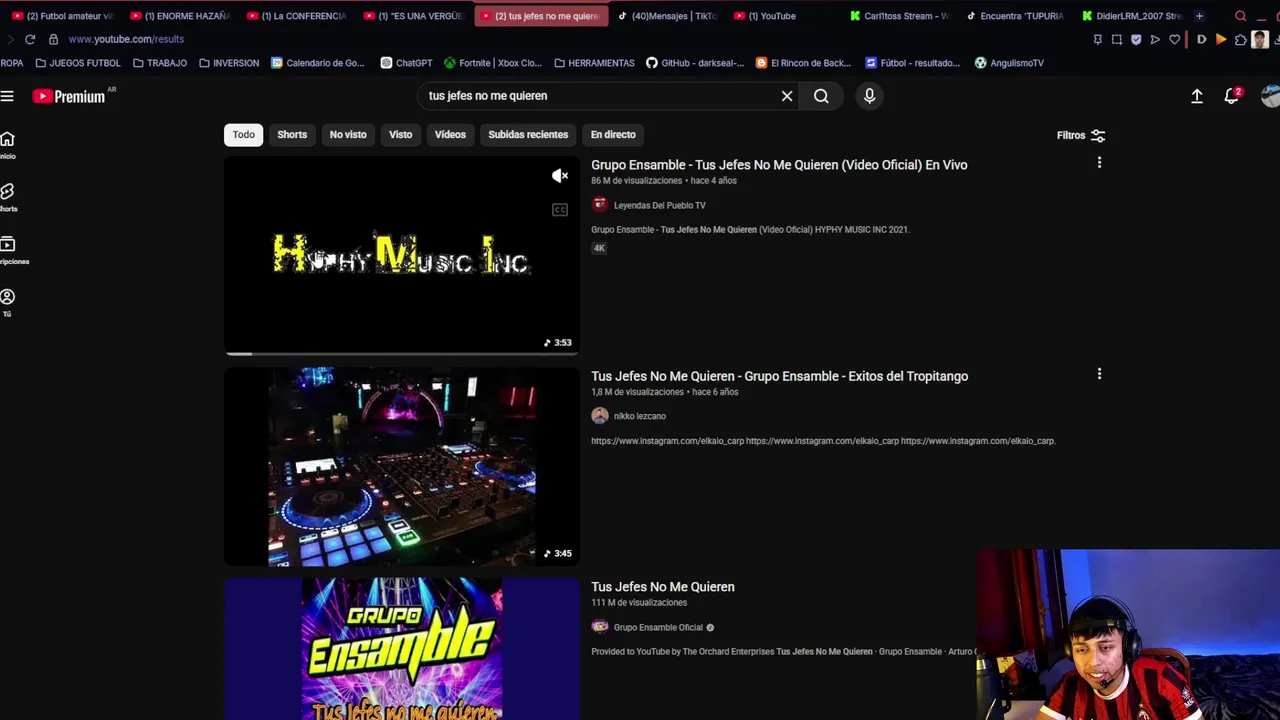
Task: Open the Tú profile sidebar icon
Action: pos(7,303)
